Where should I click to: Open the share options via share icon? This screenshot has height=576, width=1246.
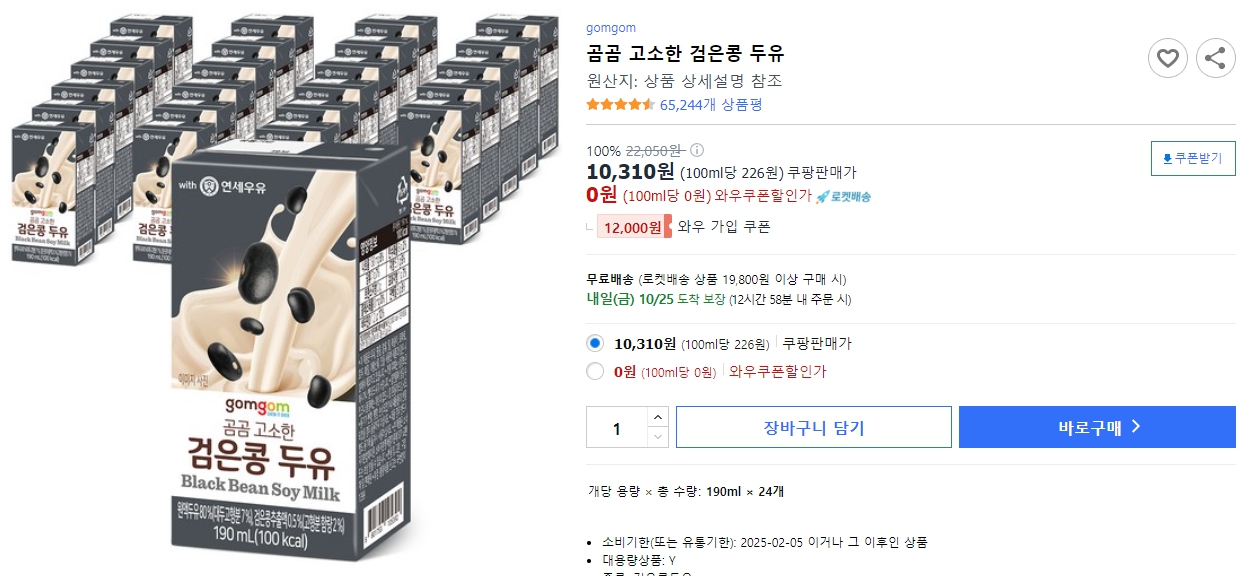coord(1216,58)
